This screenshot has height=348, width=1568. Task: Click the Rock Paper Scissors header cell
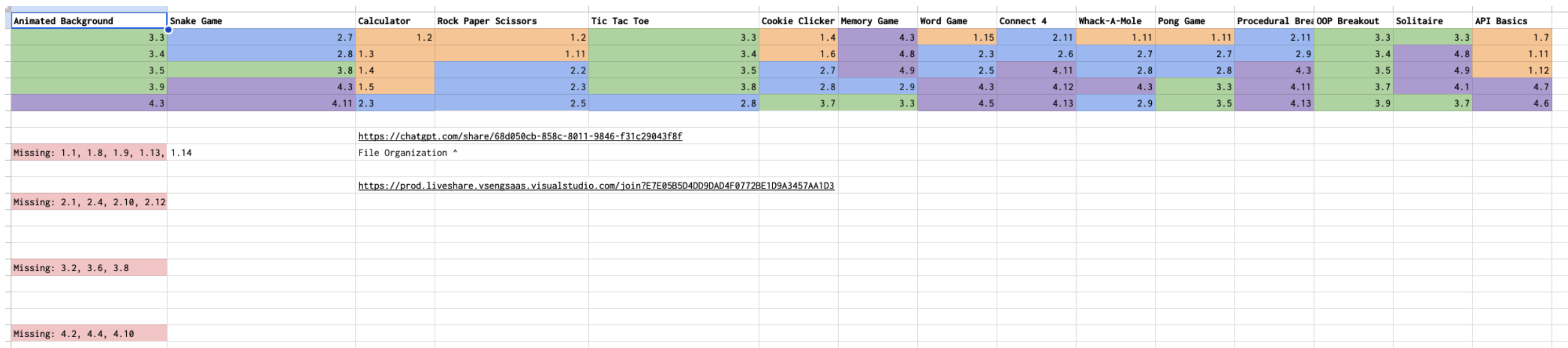pyautogui.click(x=512, y=21)
